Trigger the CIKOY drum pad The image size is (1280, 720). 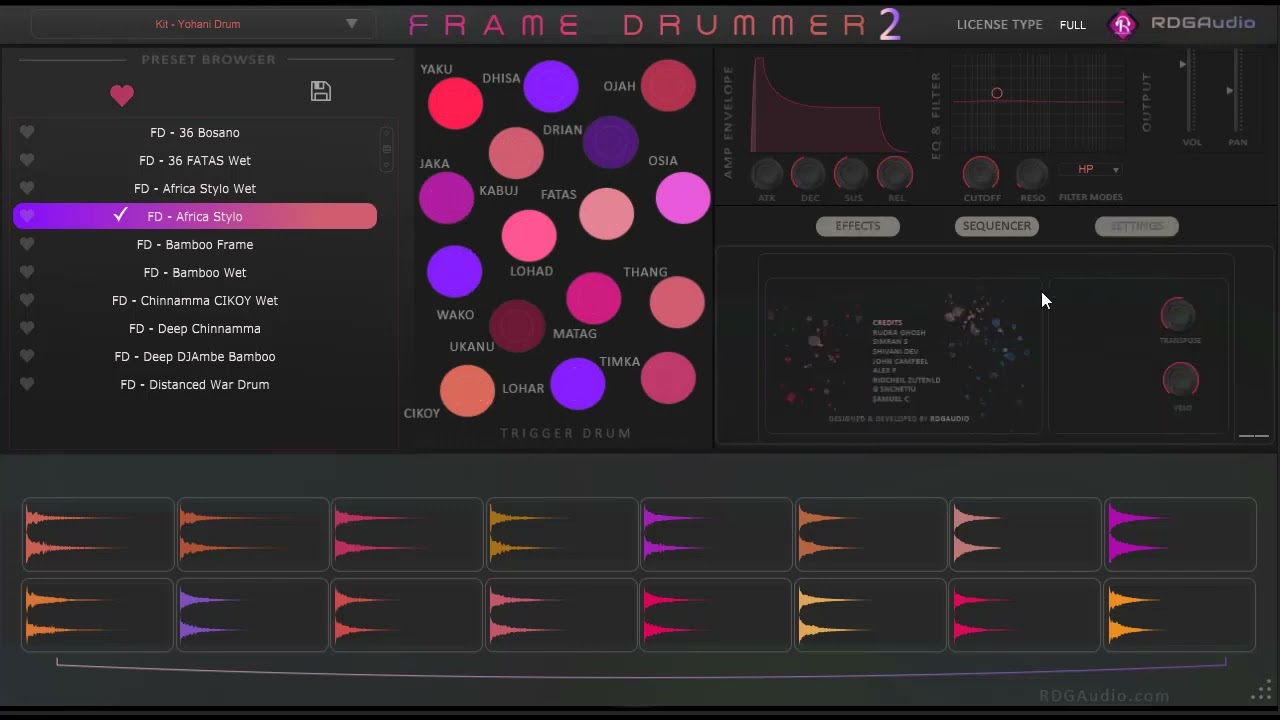coord(467,390)
